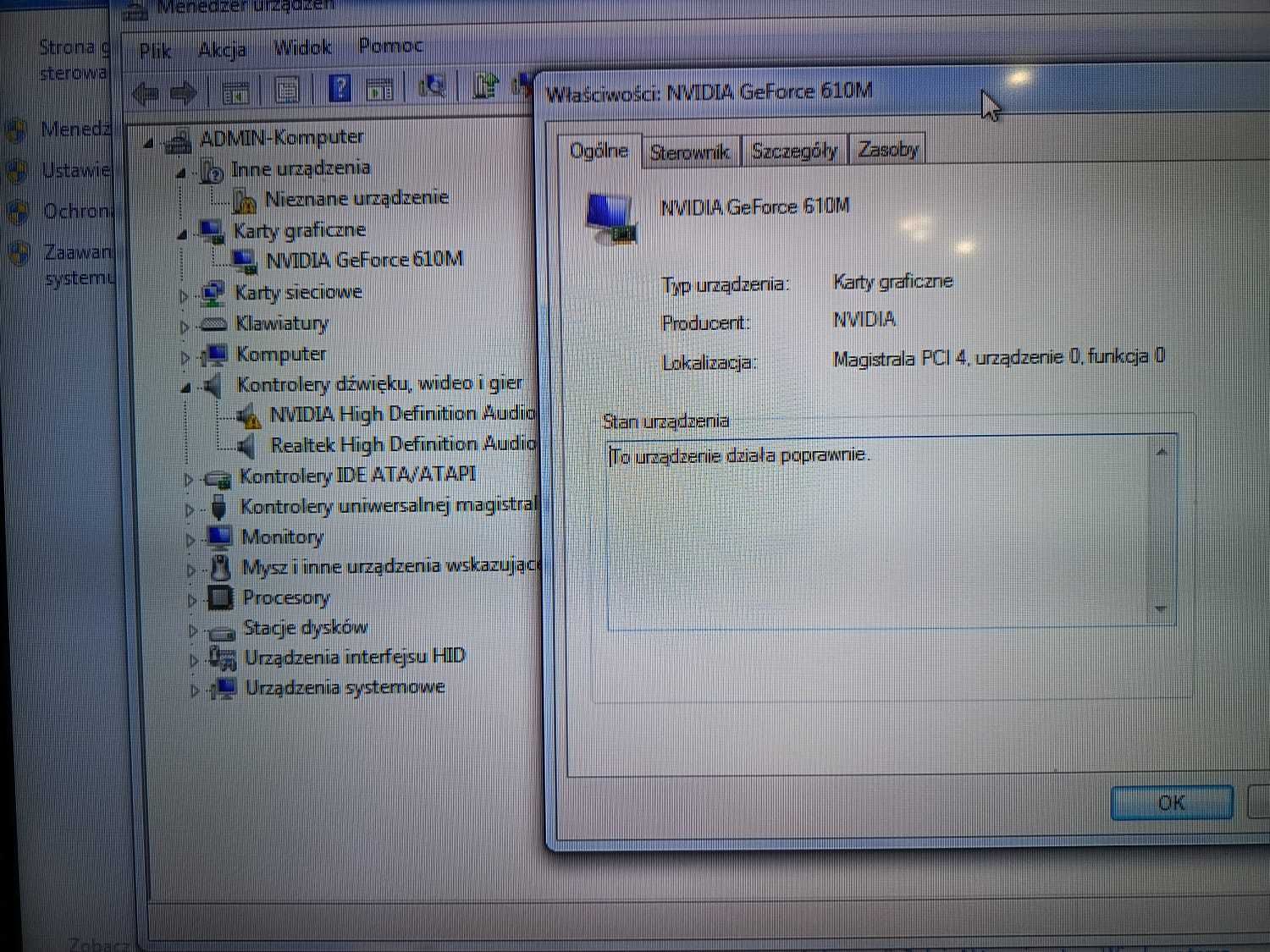The height and width of the screenshot is (952, 1270).
Task: Click the Zaawan systemu link in the sidebar
Action: 79,264
